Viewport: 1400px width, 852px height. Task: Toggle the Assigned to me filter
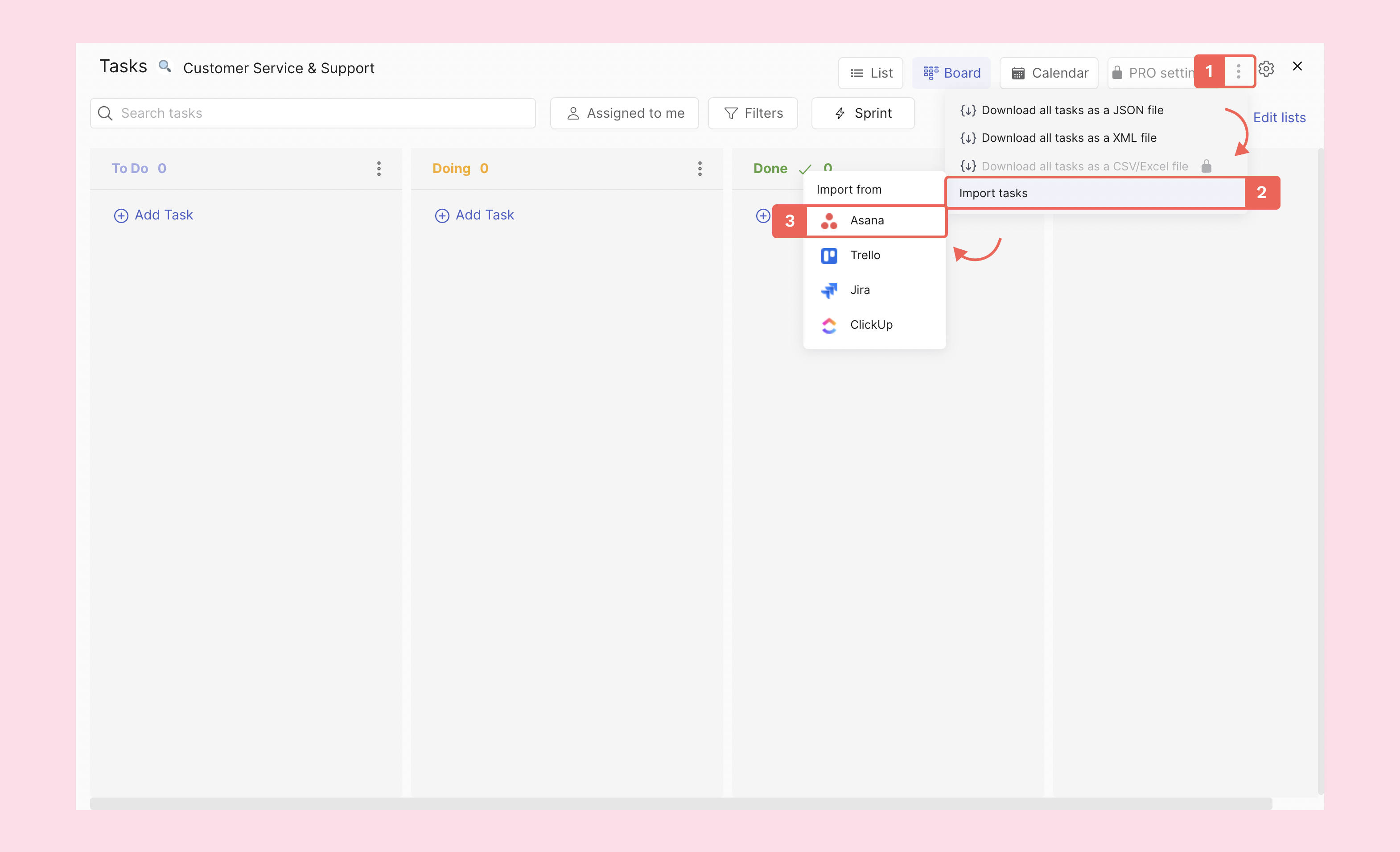[x=625, y=113]
